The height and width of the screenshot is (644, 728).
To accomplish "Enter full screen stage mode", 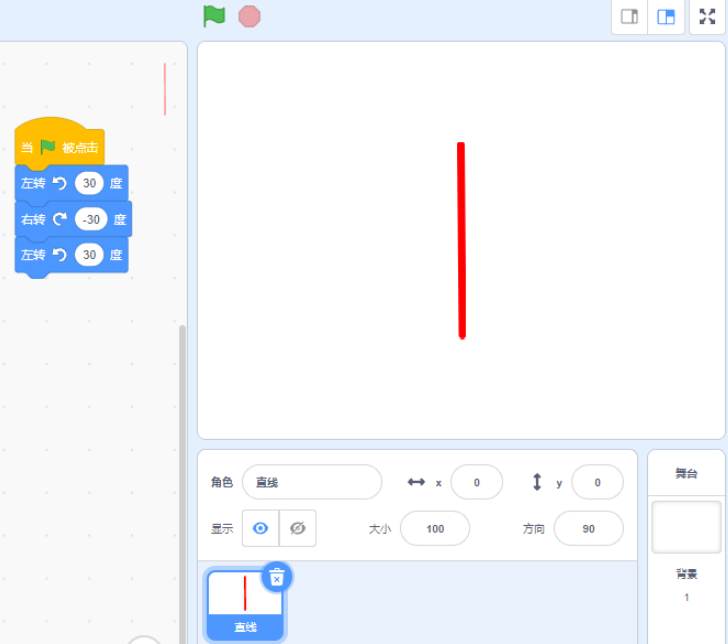I will 707,17.
